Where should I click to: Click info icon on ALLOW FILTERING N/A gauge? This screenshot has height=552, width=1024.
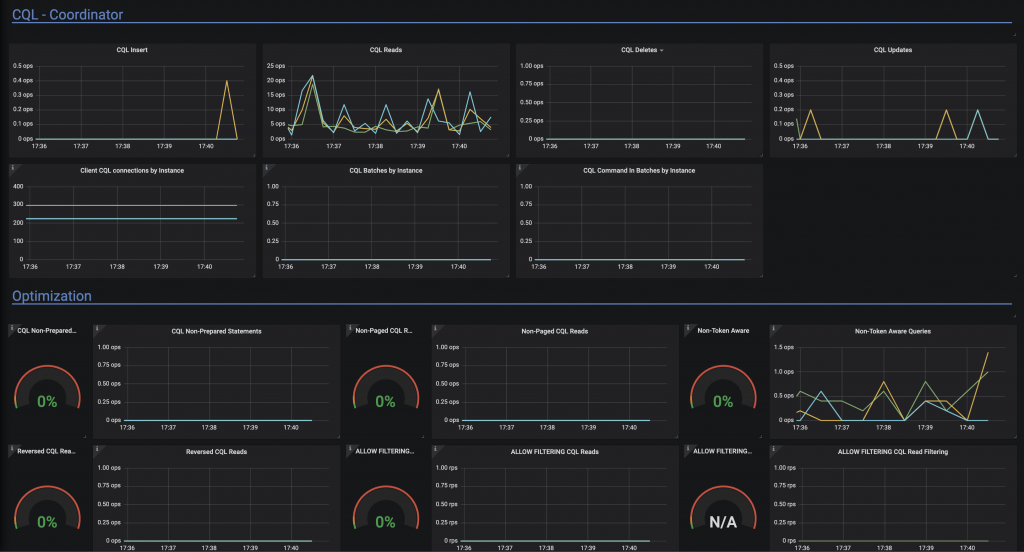tap(688, 449)
